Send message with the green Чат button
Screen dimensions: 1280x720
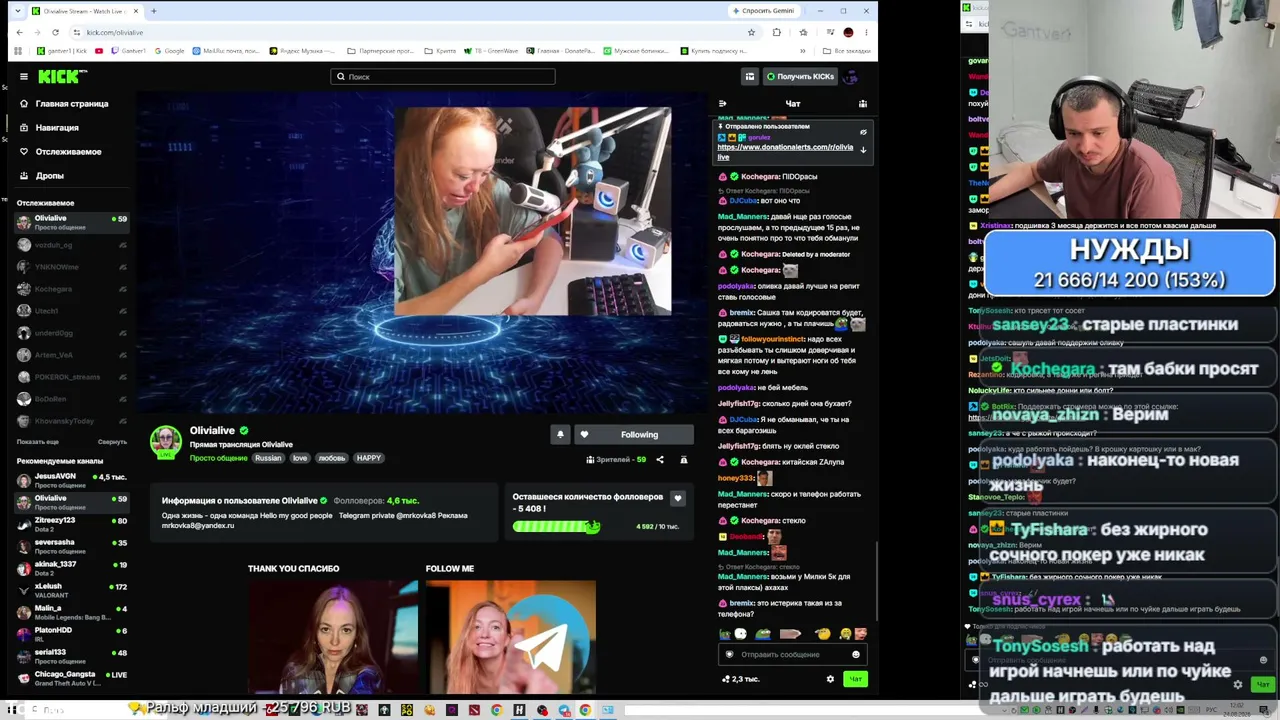855,680
